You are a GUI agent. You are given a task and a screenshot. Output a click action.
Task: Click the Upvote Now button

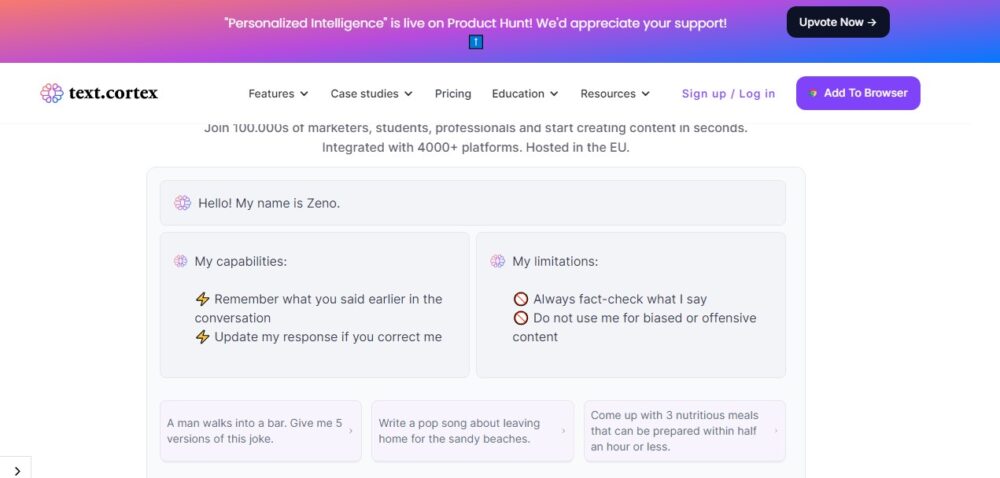(x=838, y=22)
